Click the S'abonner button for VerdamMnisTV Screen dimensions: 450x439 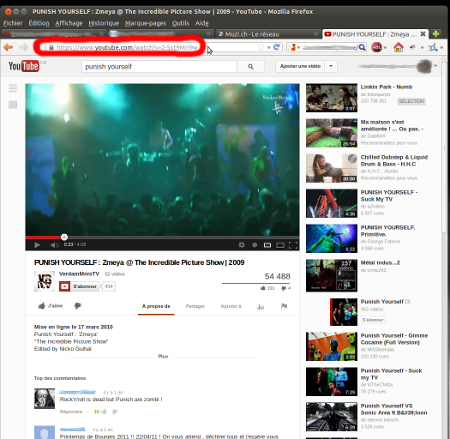pos(79,286)
